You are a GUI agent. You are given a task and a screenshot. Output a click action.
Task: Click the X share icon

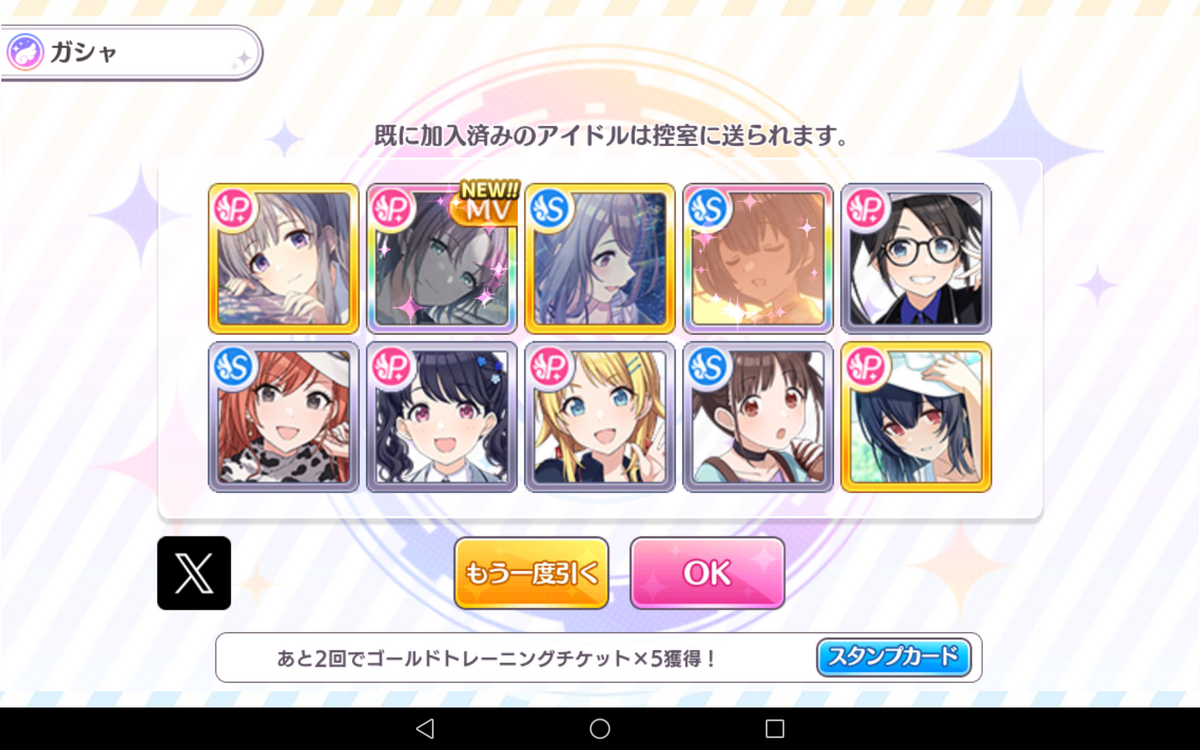click(194, 573)
